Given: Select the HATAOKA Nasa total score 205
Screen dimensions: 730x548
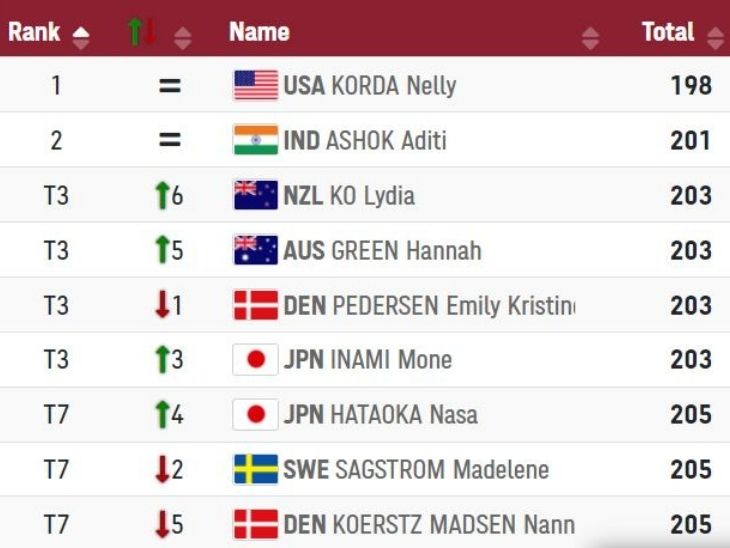Looking at the screenshot, I should point(690,414).
